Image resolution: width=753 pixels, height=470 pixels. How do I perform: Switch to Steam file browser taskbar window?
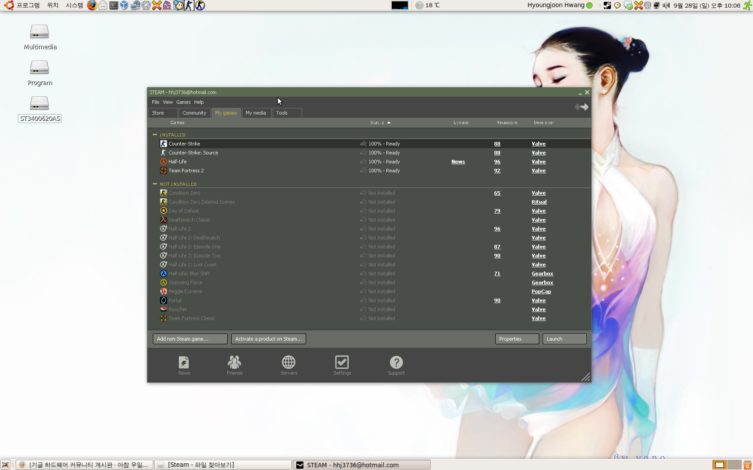(x=223, y=465)
